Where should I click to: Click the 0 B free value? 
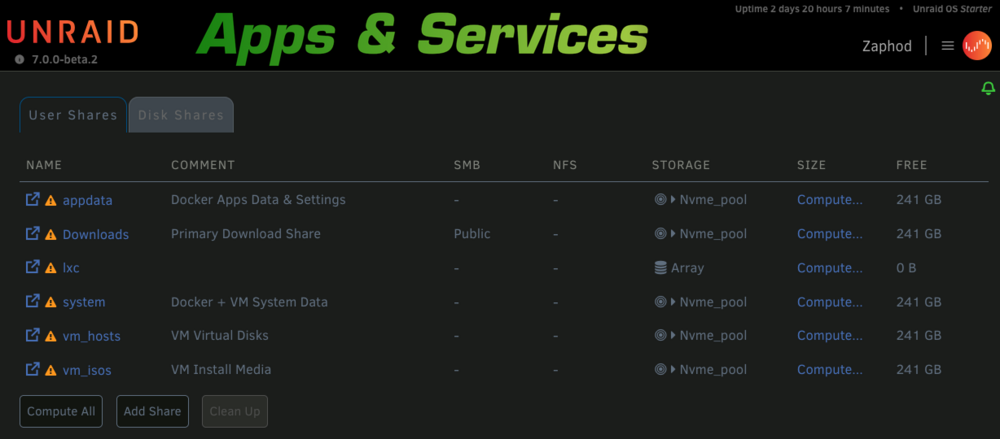(x=906, y=268)
